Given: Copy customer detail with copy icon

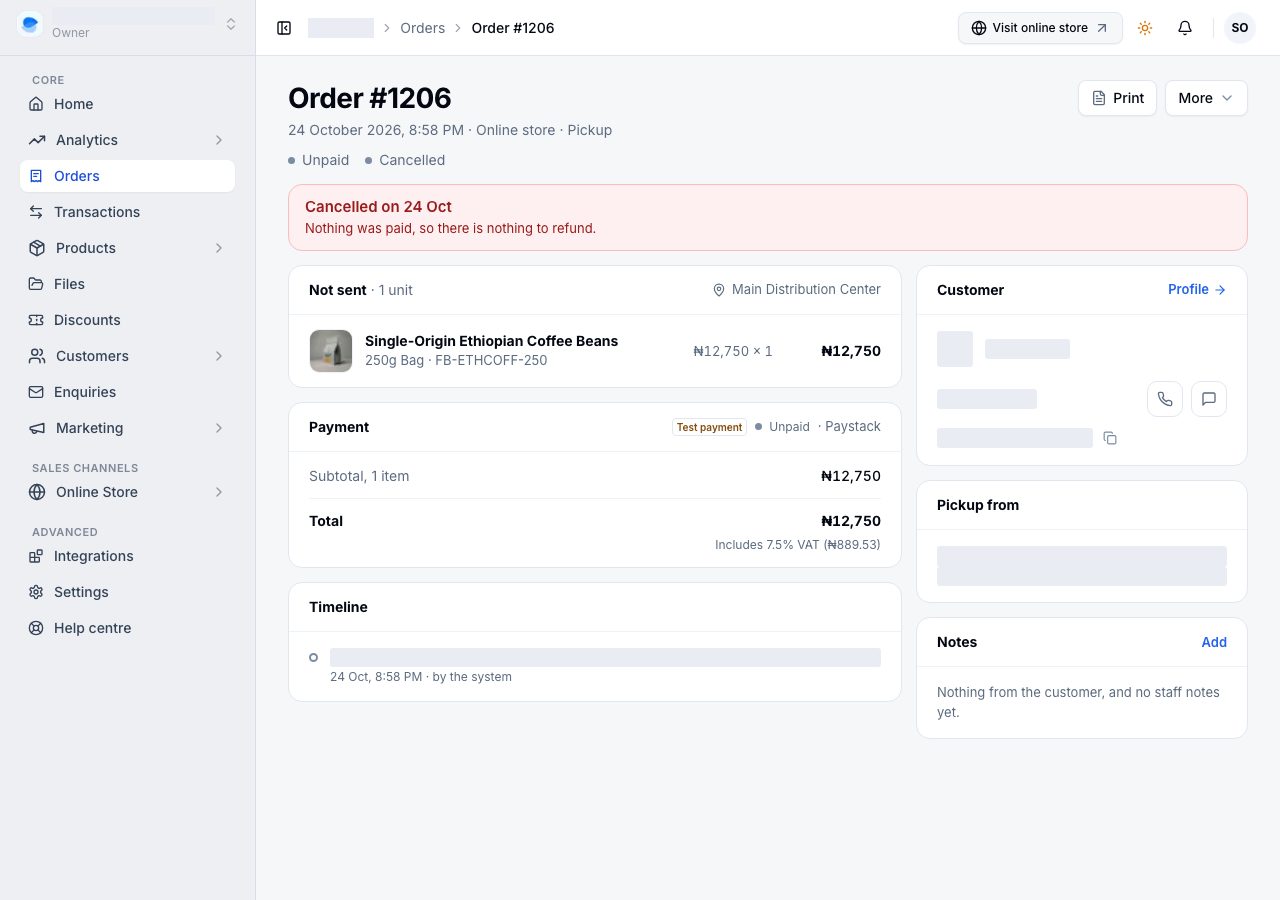Looking at the screenshot, I should pos(1110,438).
